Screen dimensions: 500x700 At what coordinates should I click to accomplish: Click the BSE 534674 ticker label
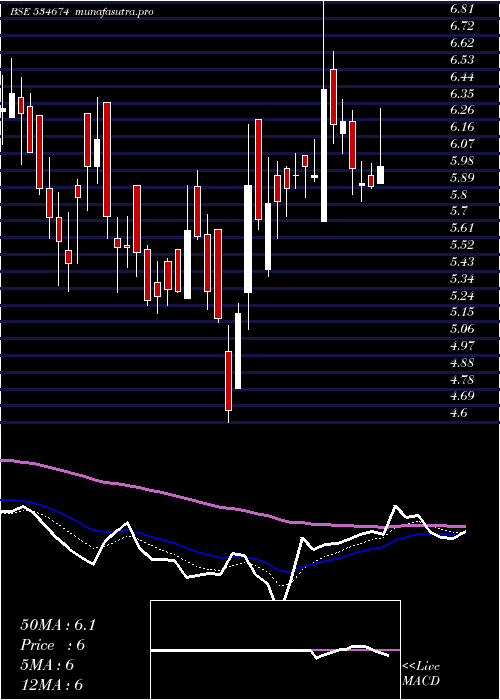pos(39,12)
